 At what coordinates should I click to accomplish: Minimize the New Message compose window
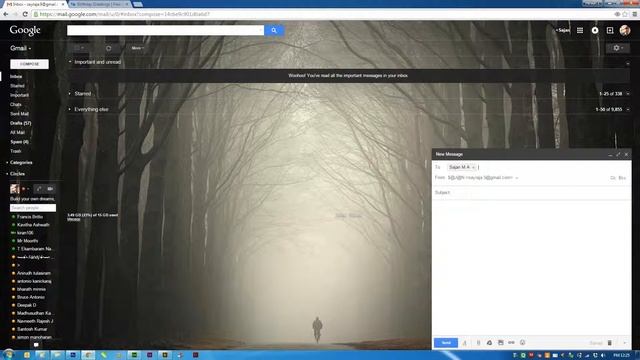[610, 154]
